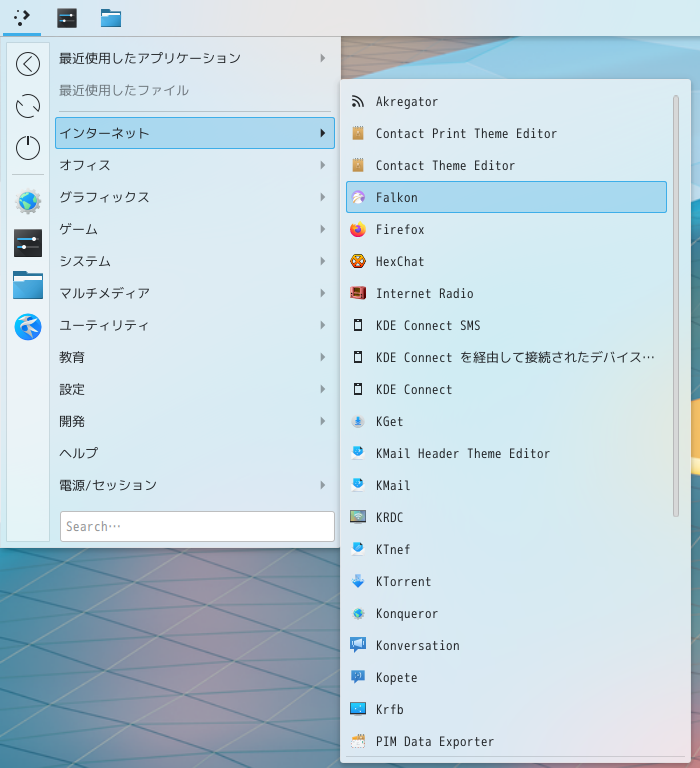Screen dimensions: 700x768
Task: Click the KGet download icon
Action: 358,421
